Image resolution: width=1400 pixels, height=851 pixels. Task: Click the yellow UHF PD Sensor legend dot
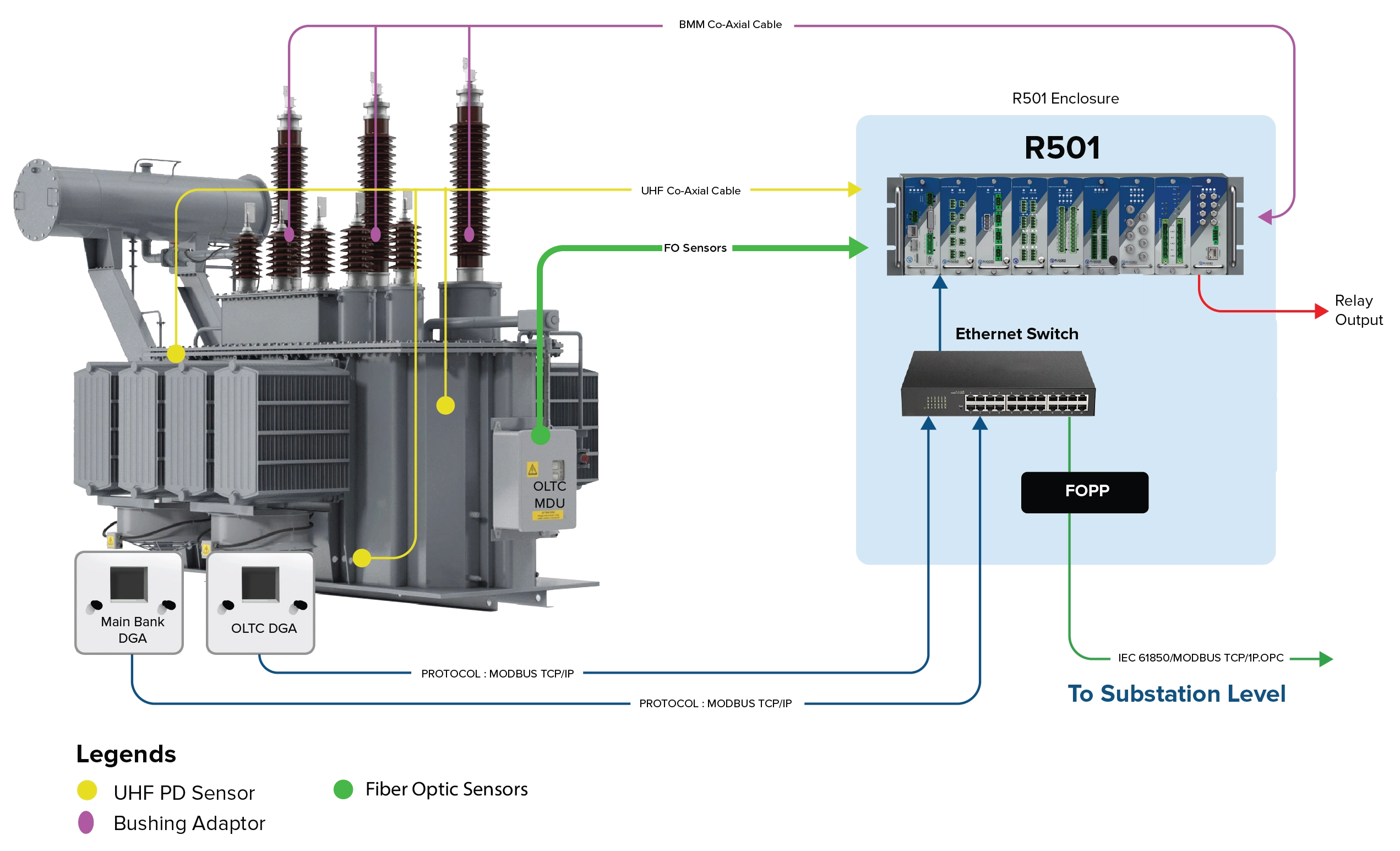pos(87,790)
